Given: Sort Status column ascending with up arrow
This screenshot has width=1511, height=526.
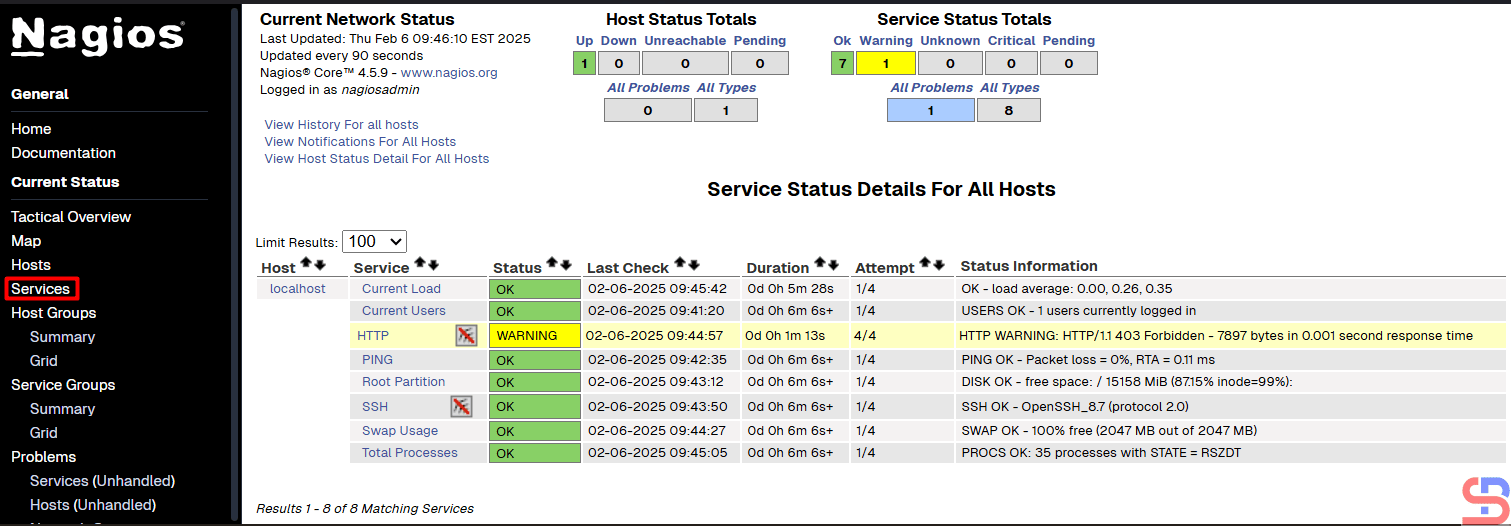Looking at the screenshot, I should point(552,265).
